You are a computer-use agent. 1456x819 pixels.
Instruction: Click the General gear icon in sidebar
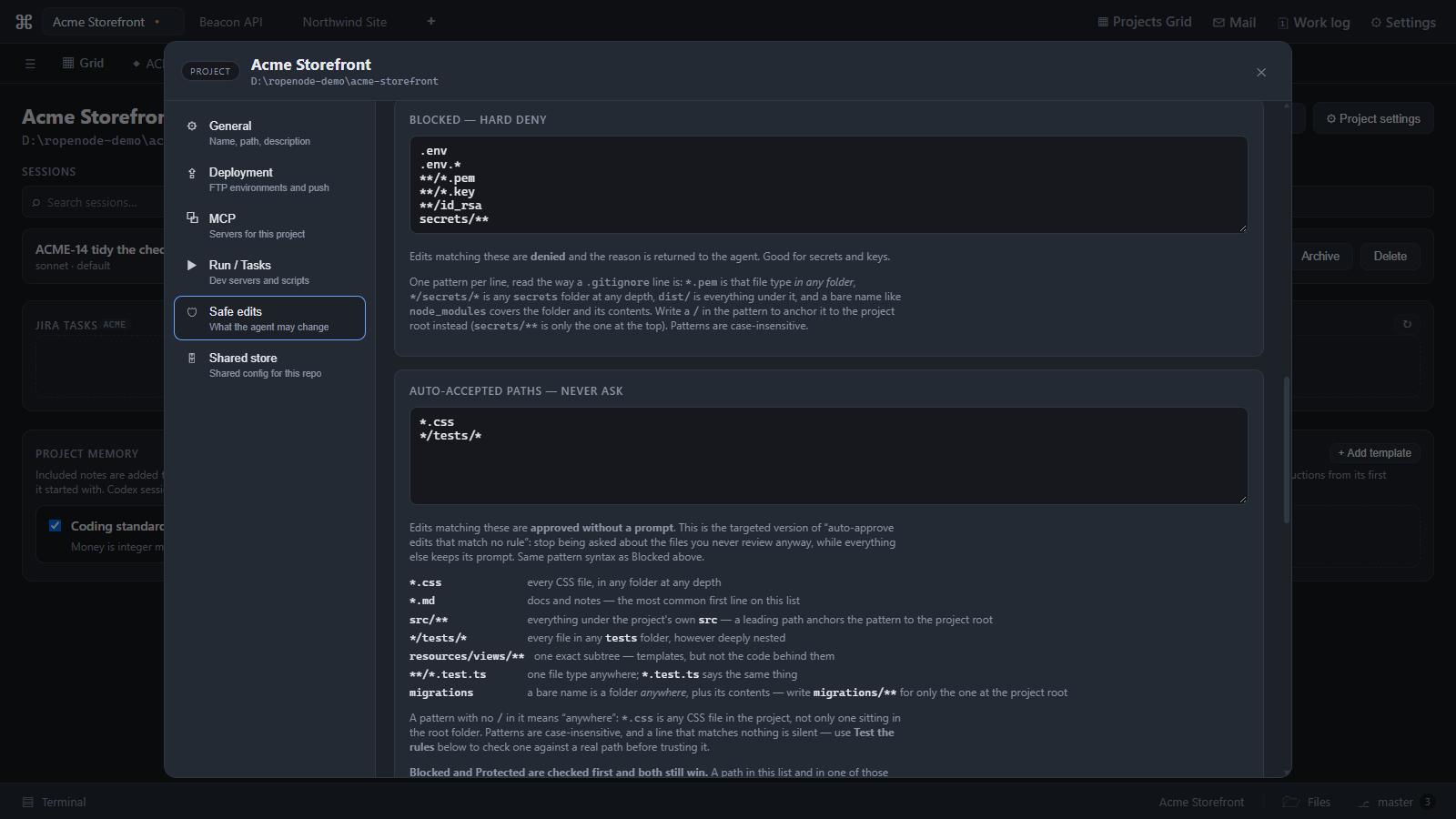pyautogui.click(x=192, y=126)
